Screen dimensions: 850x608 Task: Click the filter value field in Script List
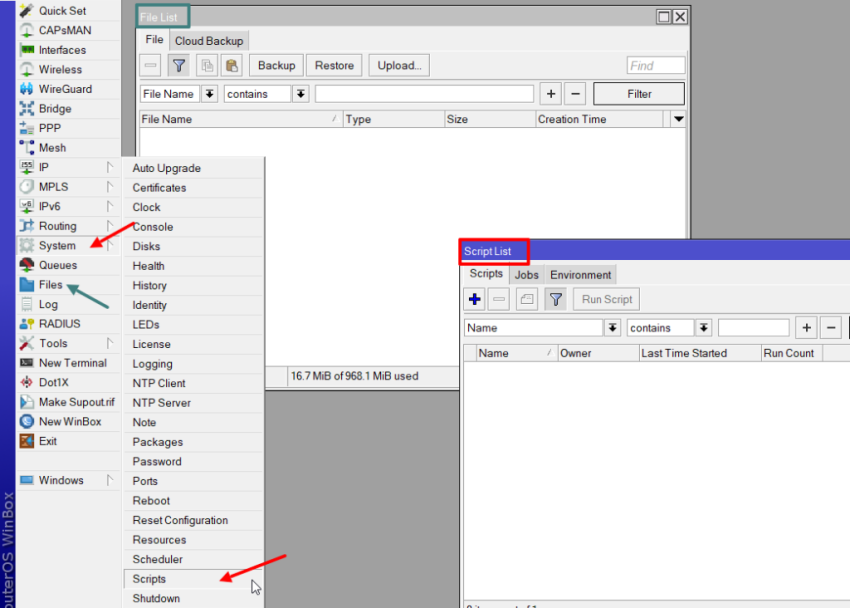(754, 328)
